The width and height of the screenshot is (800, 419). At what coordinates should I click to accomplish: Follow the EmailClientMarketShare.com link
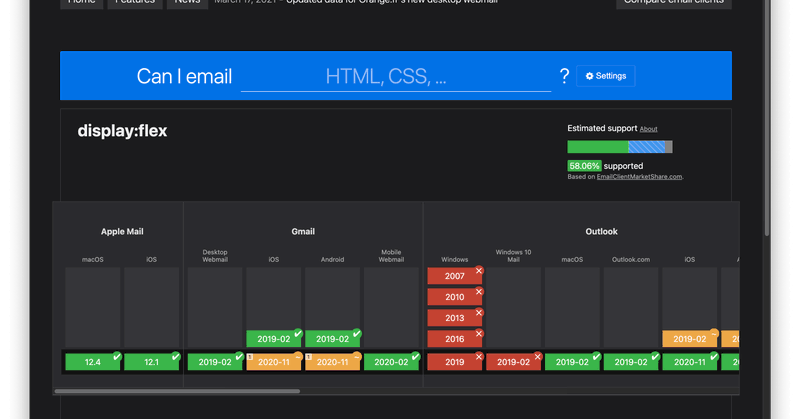click(x=639, y=177)
